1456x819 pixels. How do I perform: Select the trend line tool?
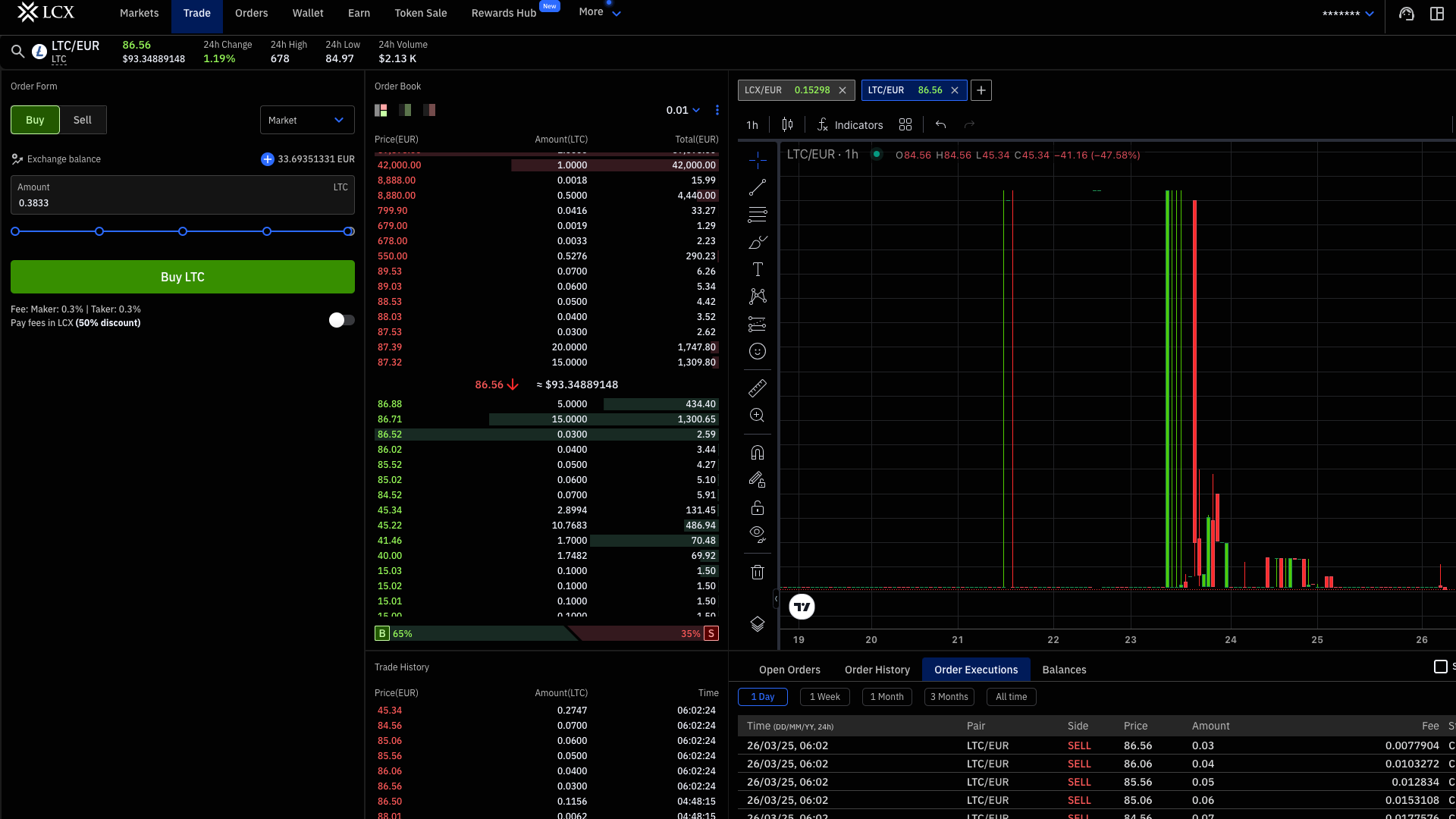tap(758, 187)
